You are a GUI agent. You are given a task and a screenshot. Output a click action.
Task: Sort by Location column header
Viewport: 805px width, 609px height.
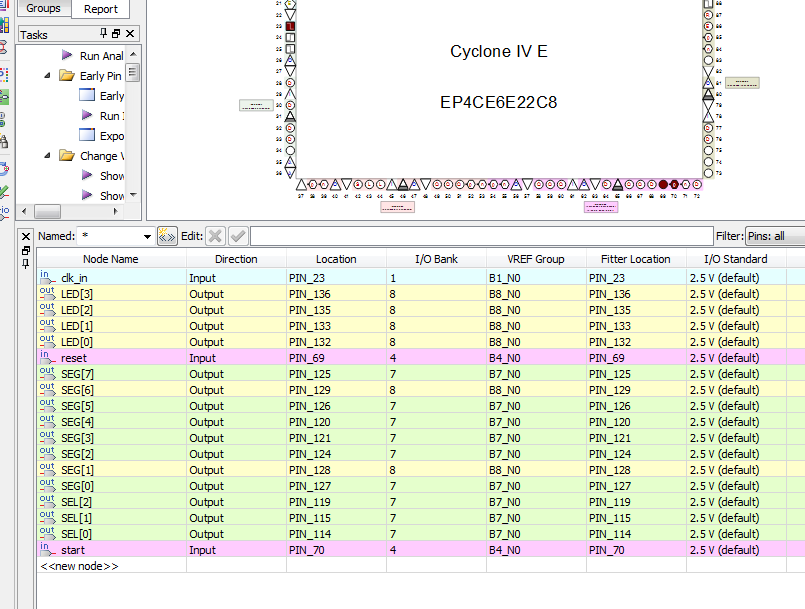[x=336, y=259]
